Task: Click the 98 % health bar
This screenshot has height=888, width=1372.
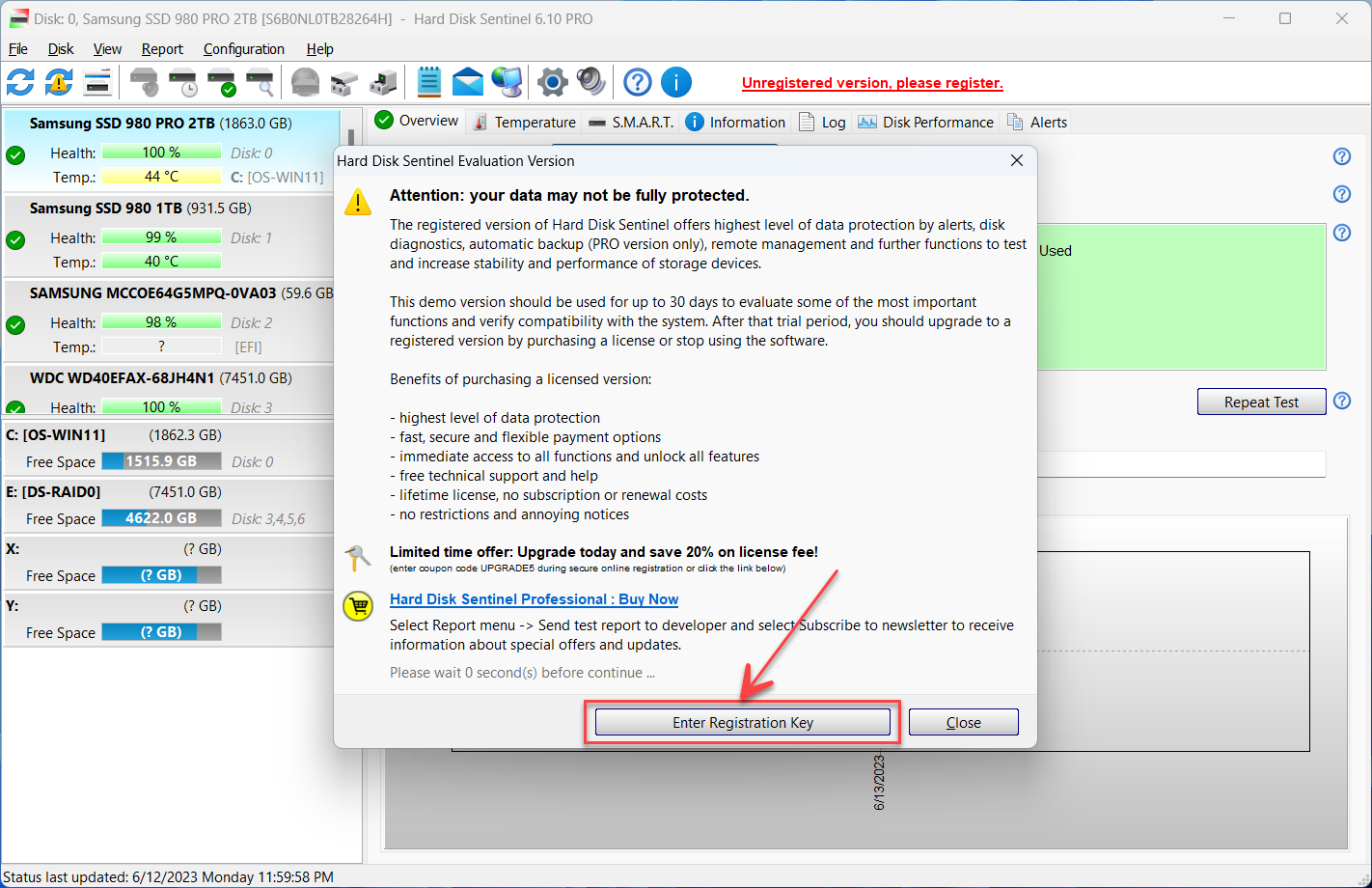Action: (x=161, y=322)
